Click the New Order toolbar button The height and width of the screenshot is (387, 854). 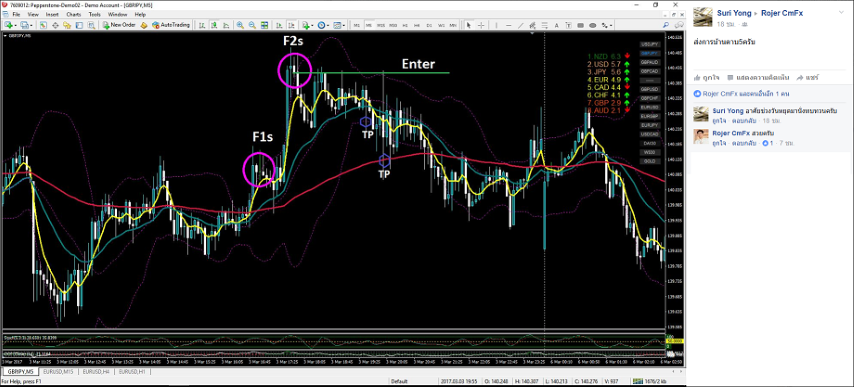[x=119, y=25]
